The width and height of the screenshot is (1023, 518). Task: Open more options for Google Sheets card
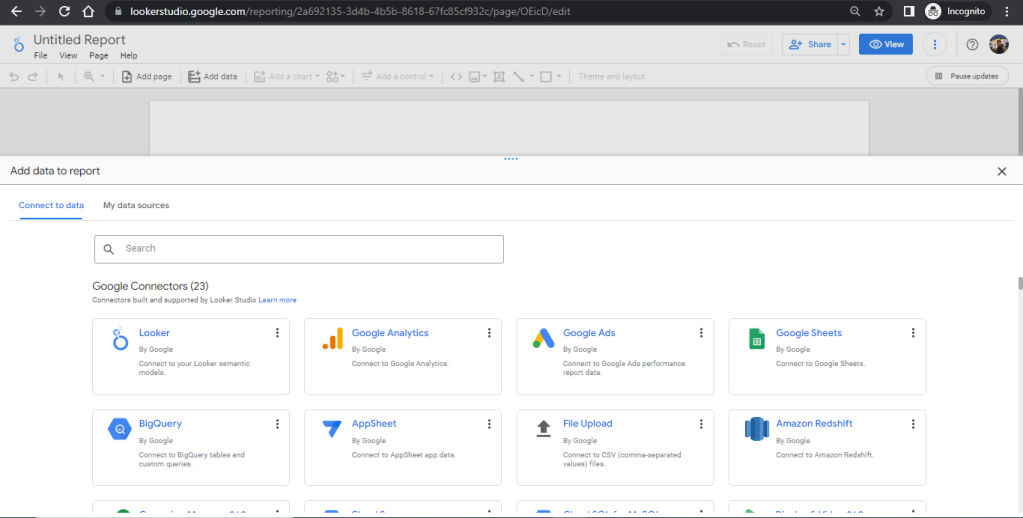tap(913, 333)
